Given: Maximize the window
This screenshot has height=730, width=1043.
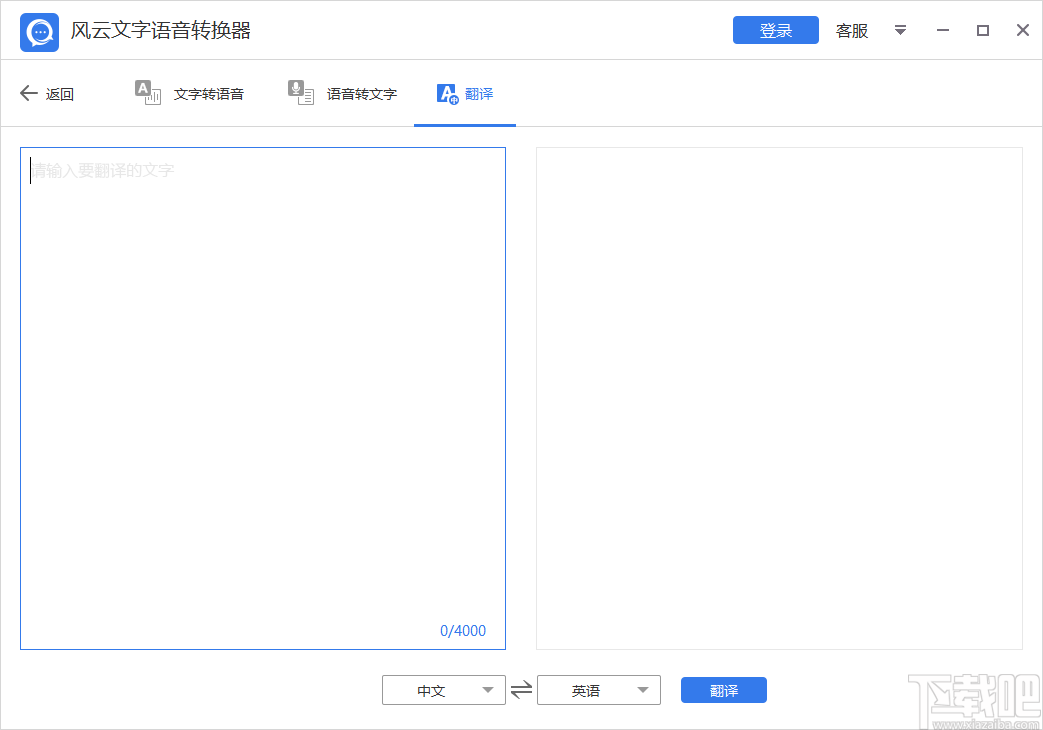Looking at the screenshot, I should [982, 31].
